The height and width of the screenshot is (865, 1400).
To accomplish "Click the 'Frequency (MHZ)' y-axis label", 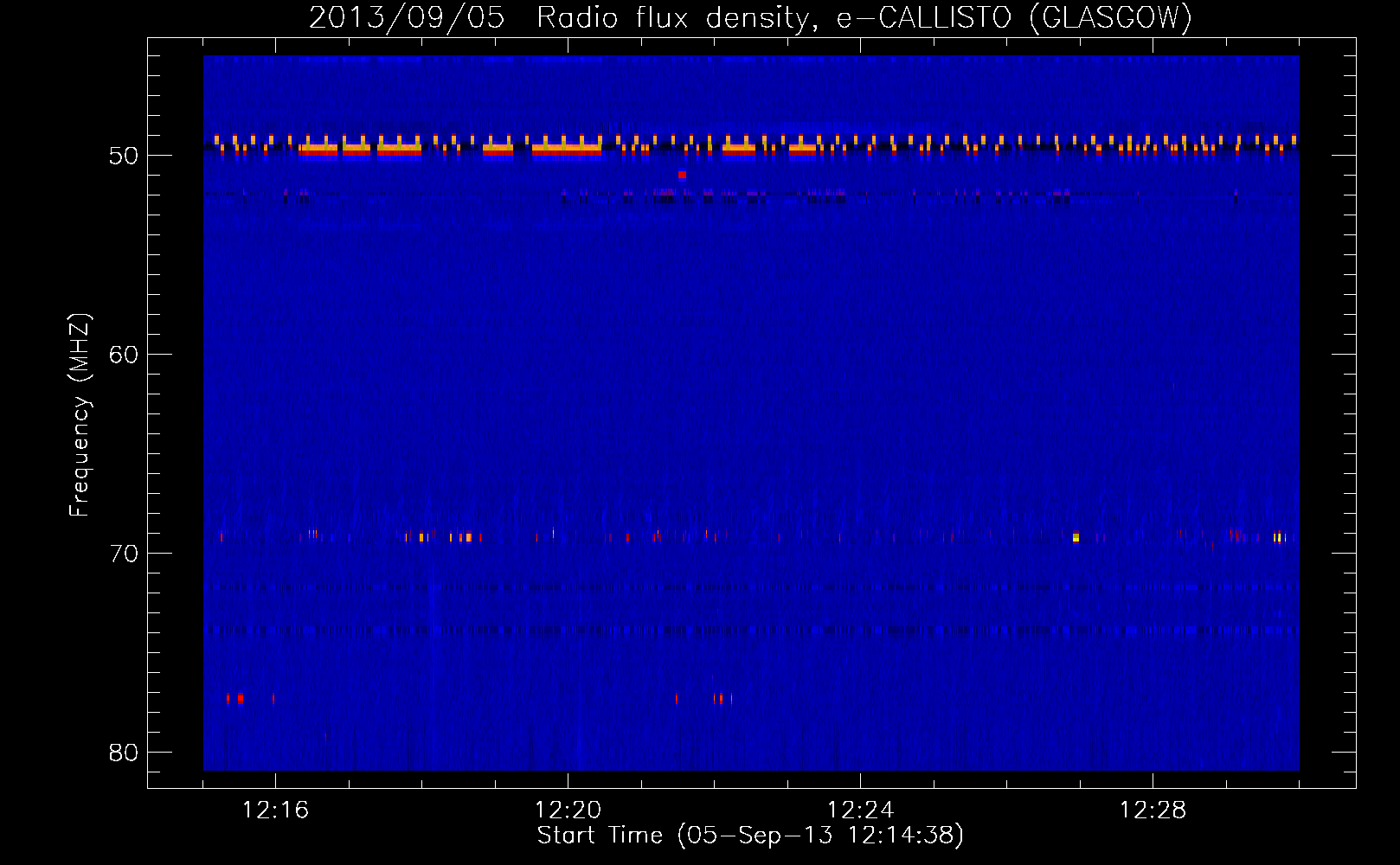I will pos(80,415).
